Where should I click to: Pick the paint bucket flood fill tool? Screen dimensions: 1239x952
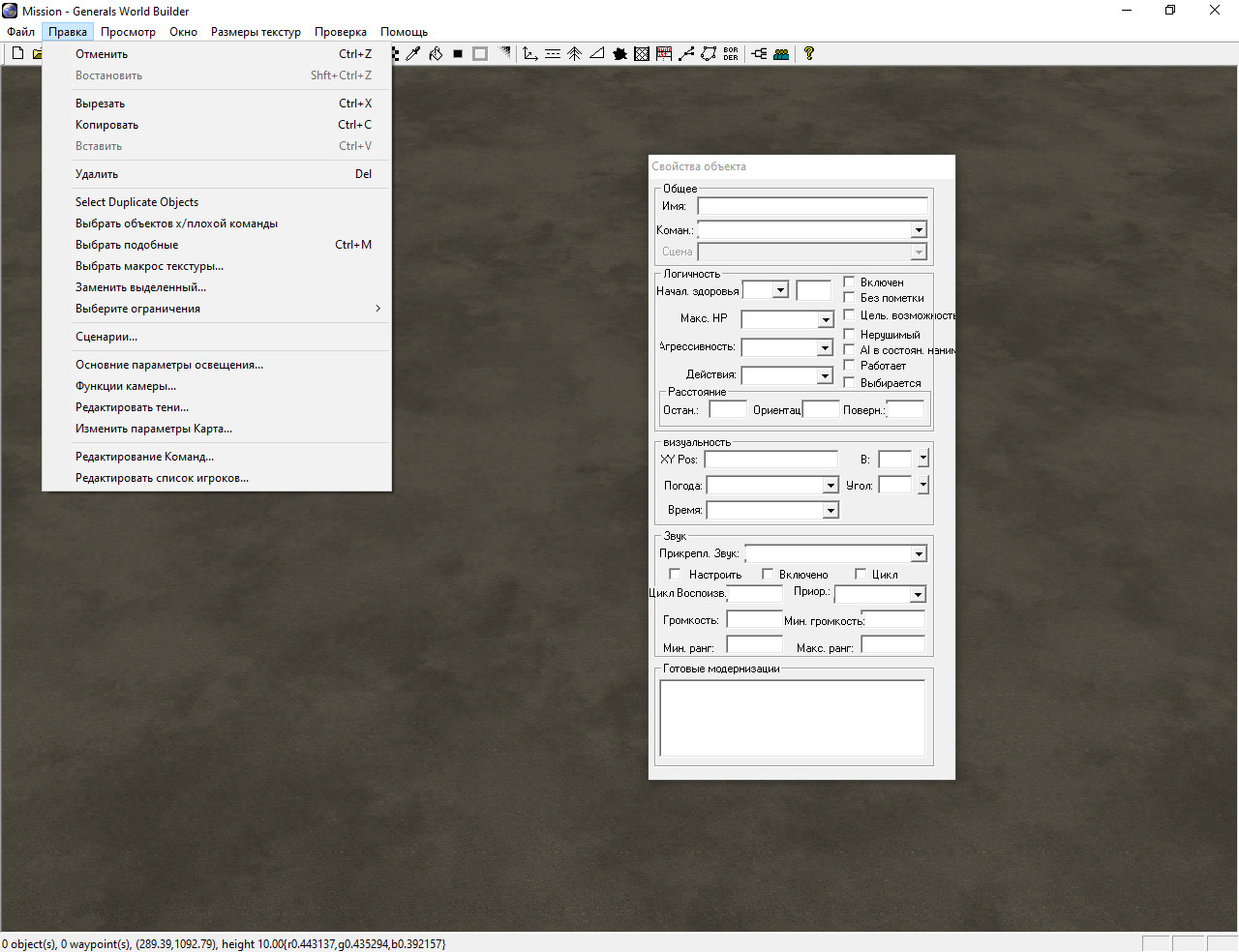[x=436, y=54]
